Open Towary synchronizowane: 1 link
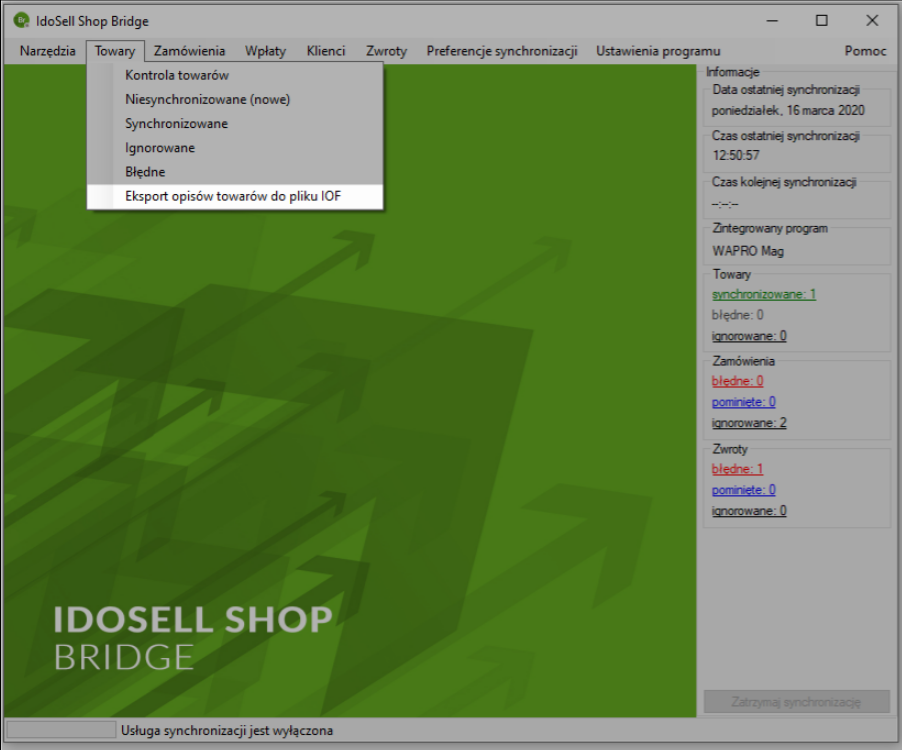Screen dimensions: 902x750 763,294
